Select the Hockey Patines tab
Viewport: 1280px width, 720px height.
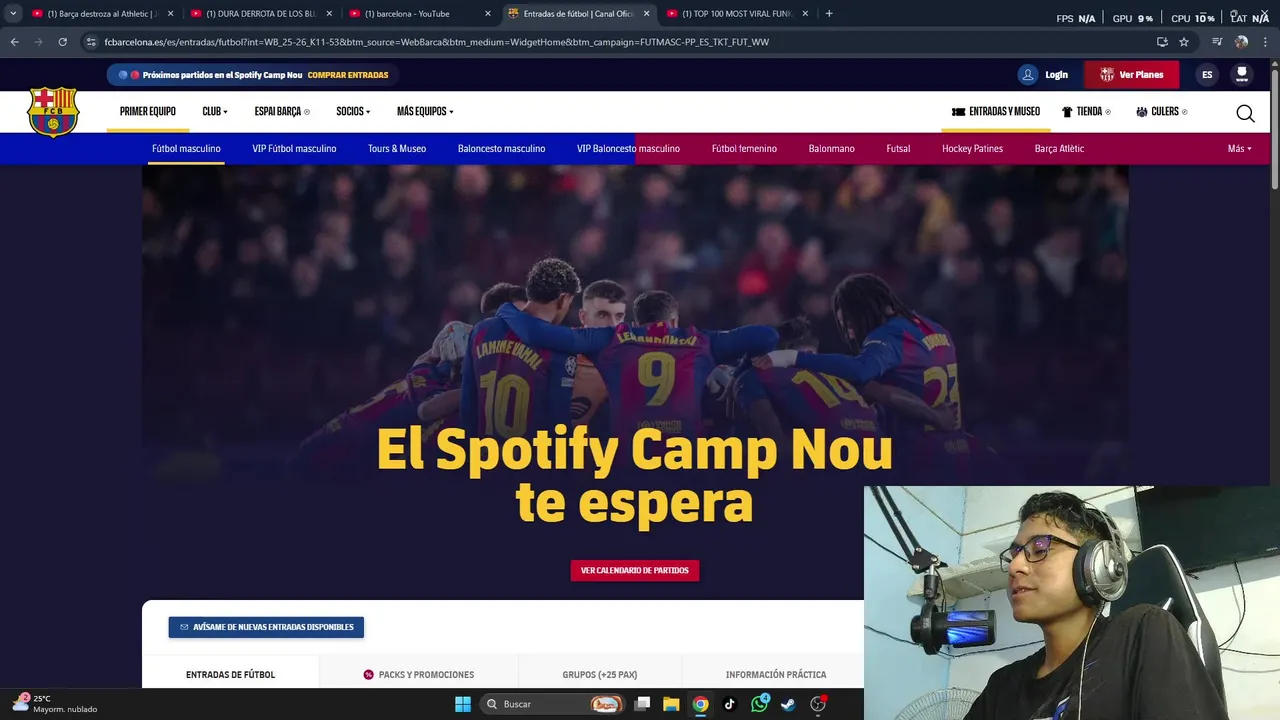(x=972, y=149)
